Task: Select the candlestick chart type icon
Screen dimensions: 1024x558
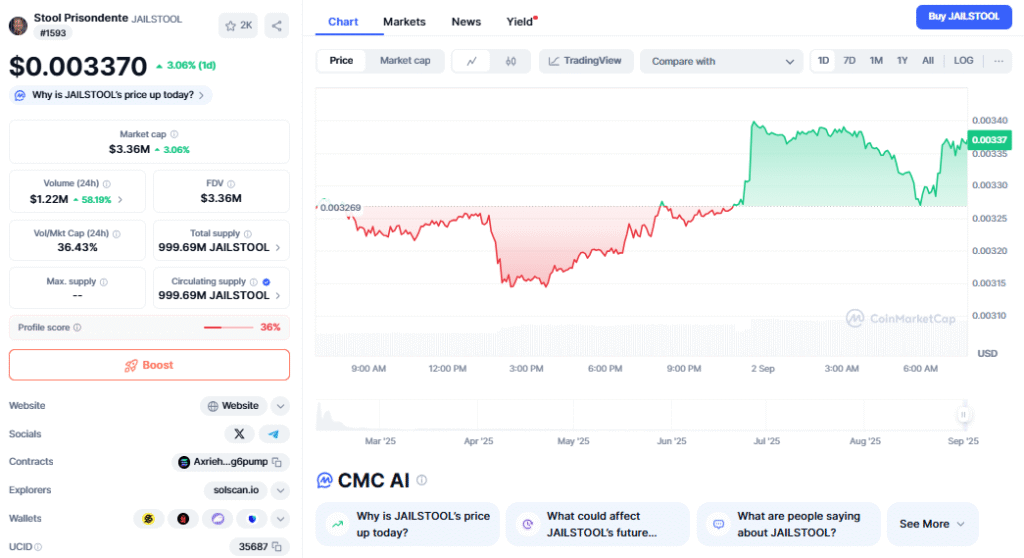Action: point(511,61)
